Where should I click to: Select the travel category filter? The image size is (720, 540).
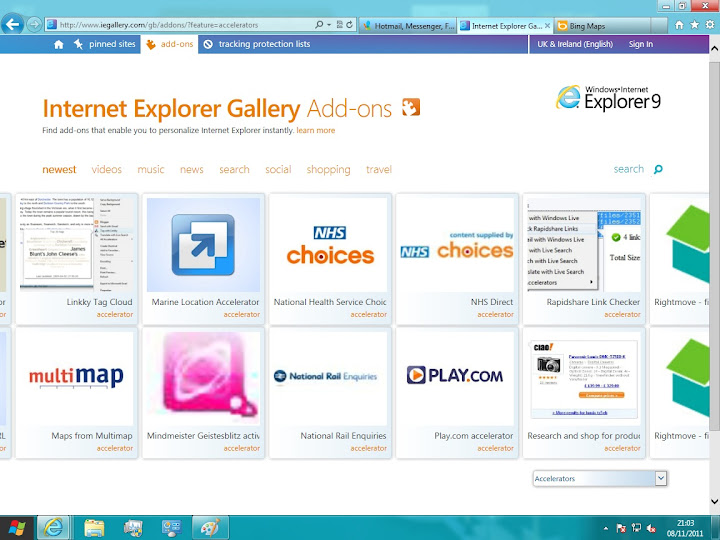[379, 169]
